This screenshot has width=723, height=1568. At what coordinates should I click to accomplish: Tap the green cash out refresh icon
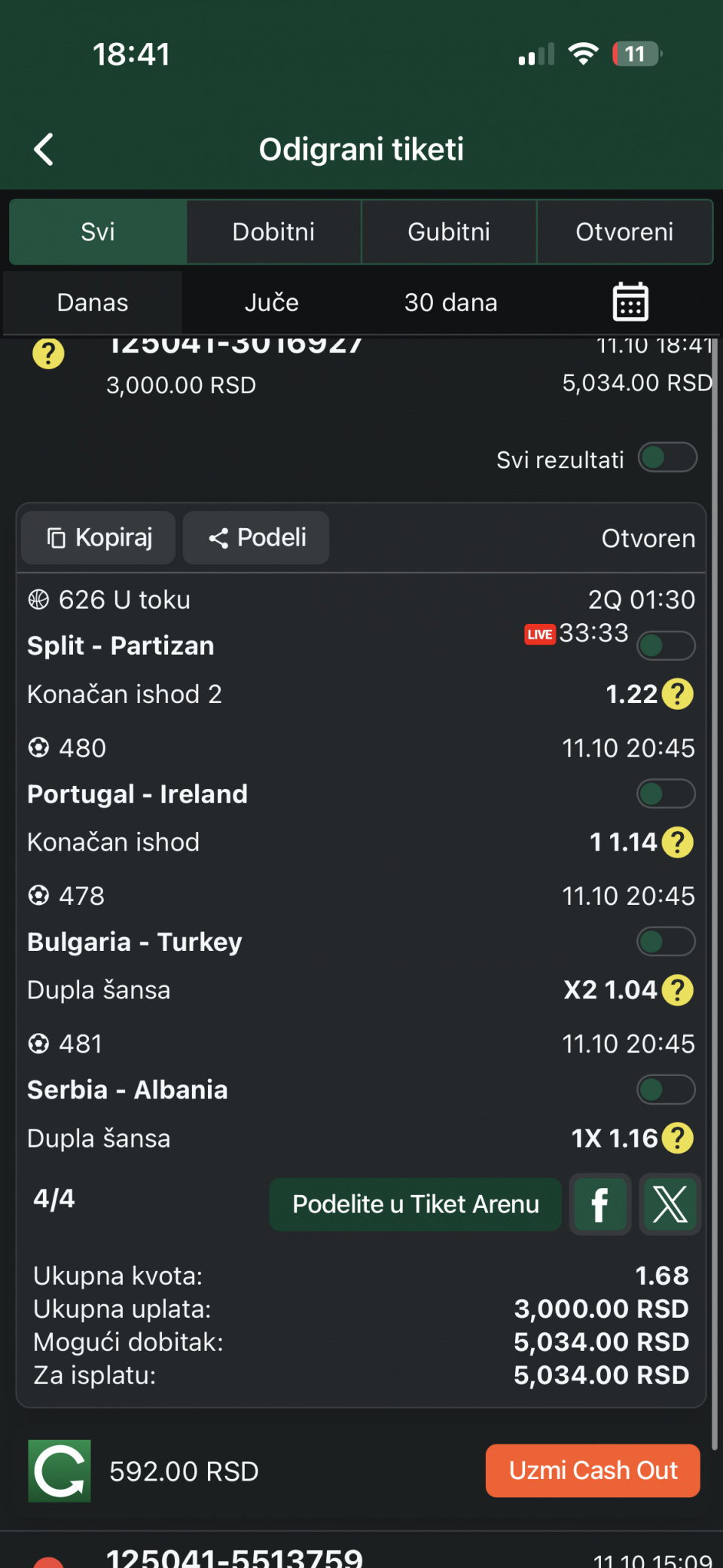click(x=59, y=1471)
